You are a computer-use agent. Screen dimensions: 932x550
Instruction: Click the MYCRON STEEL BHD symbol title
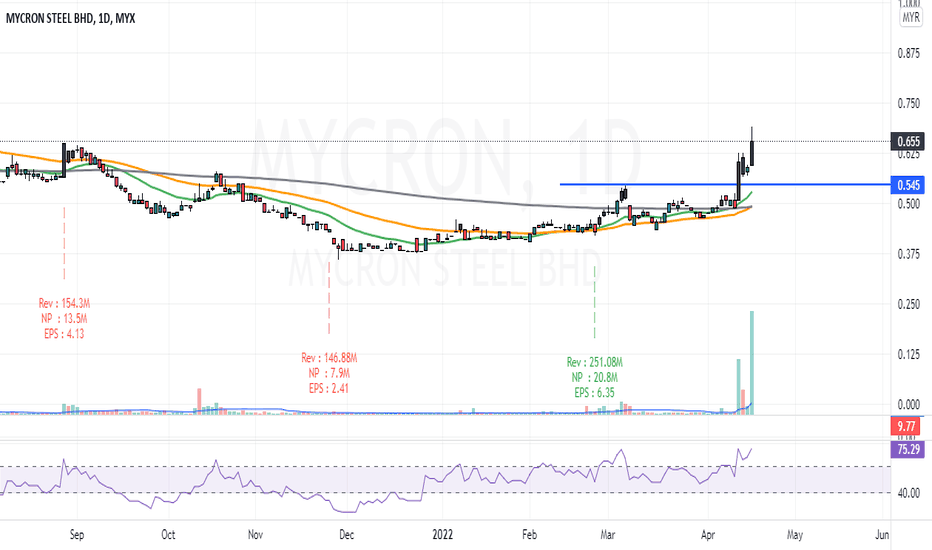pyautogui.click(x=49, y=18)
